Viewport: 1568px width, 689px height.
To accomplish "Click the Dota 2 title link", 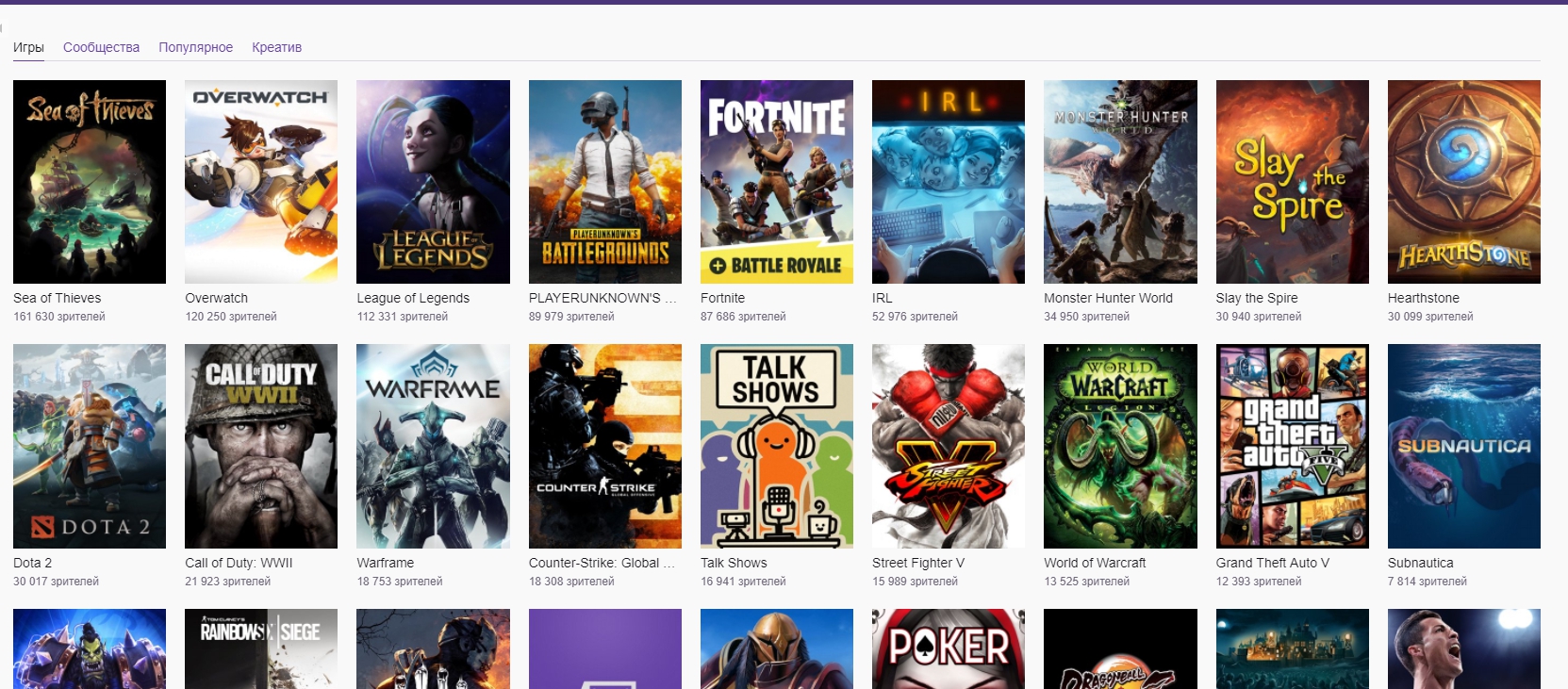I will 32,563.
